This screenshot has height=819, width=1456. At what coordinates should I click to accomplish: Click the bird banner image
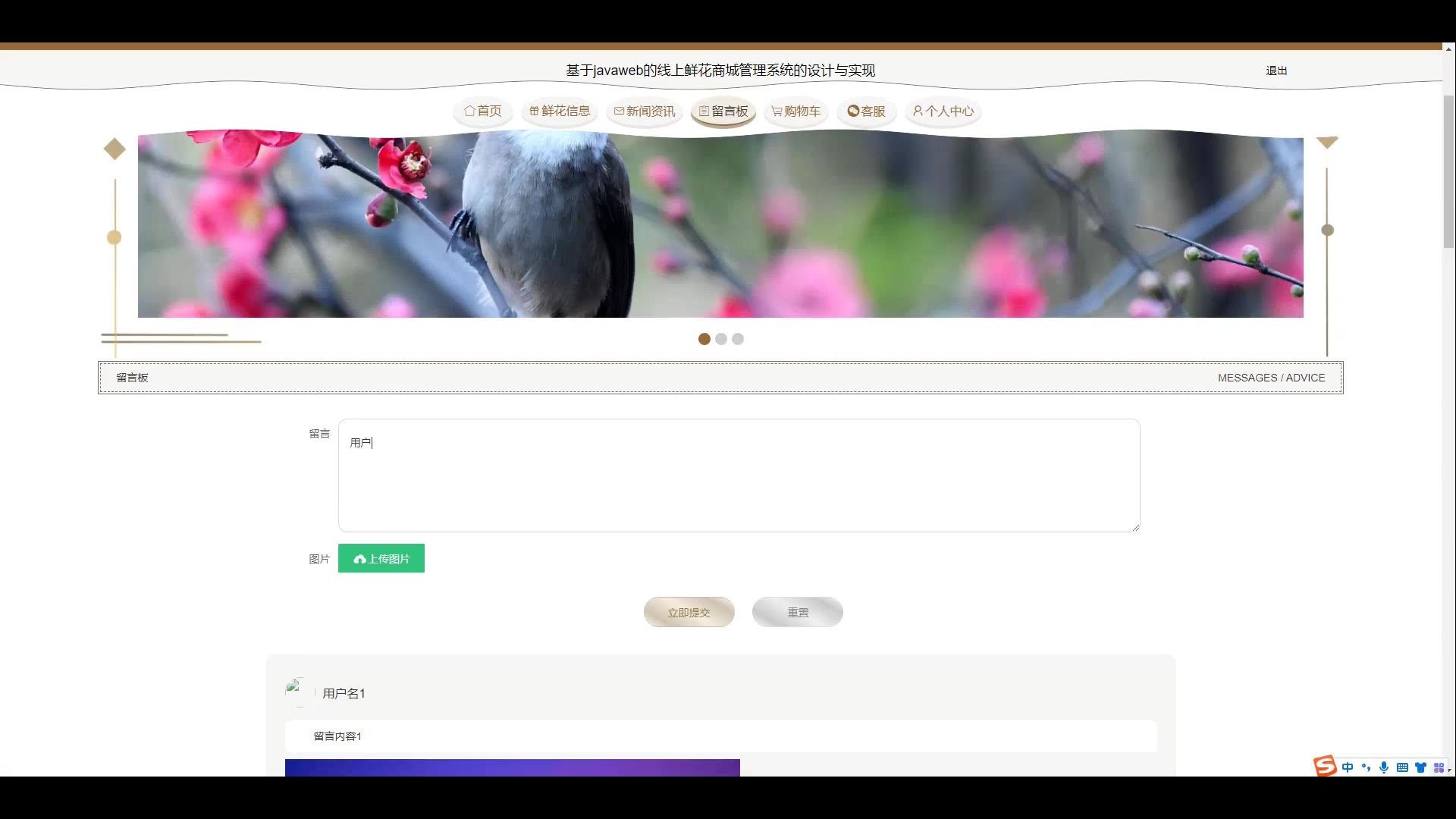pos(720,224)
